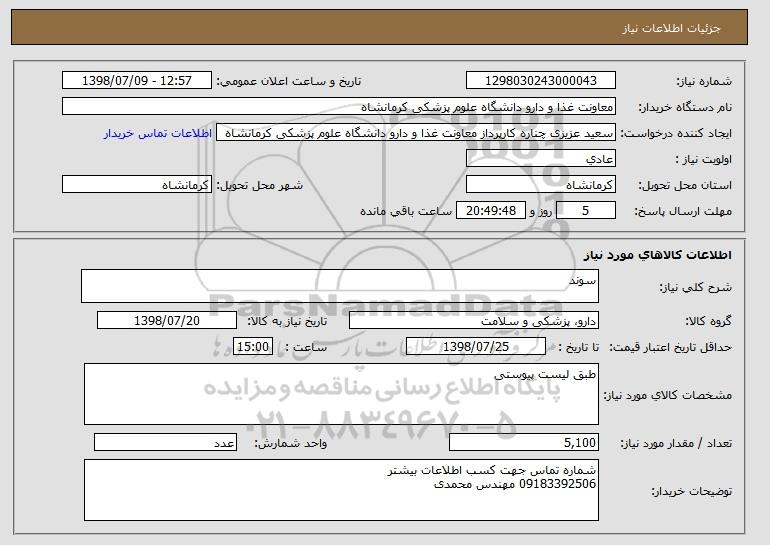Image resolution: width=770 pixels, height=545 pixels.
Task: Click the label حداقل تاریخ اعتبار قیمت
Action: pyautogui.click(x=671, y=347)
